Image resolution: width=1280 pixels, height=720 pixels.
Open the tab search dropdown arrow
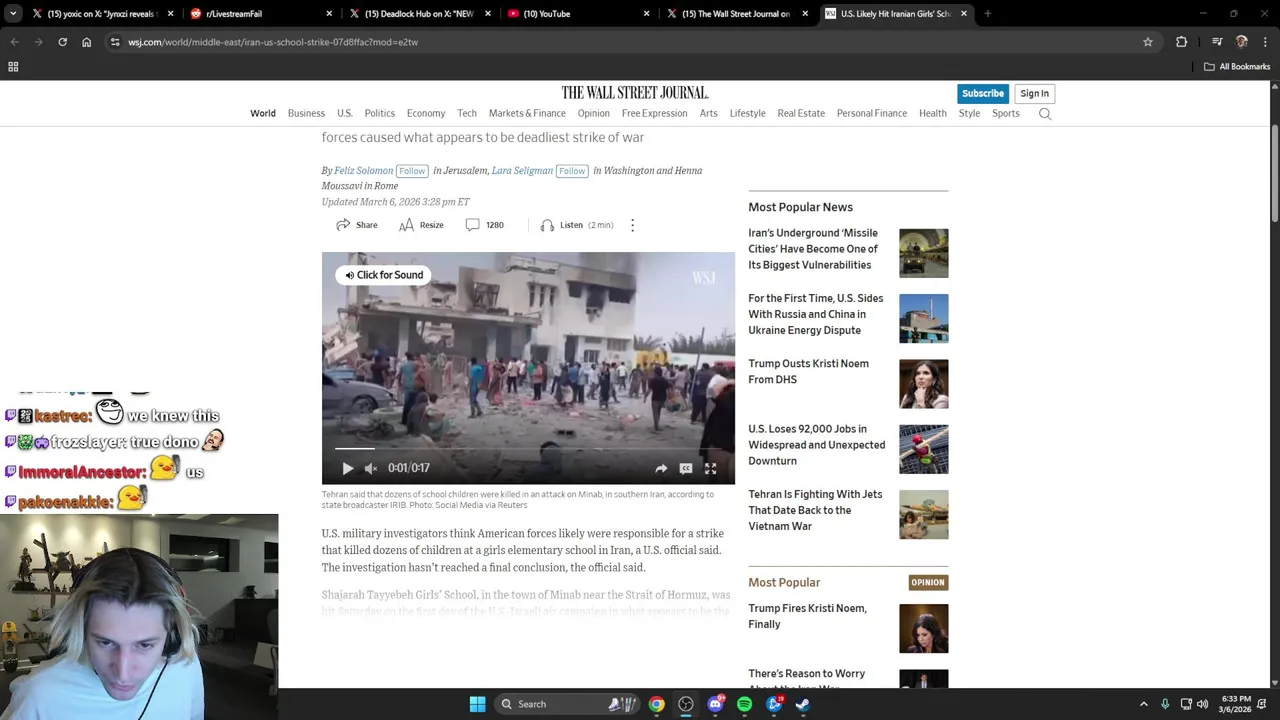[13, 14]
